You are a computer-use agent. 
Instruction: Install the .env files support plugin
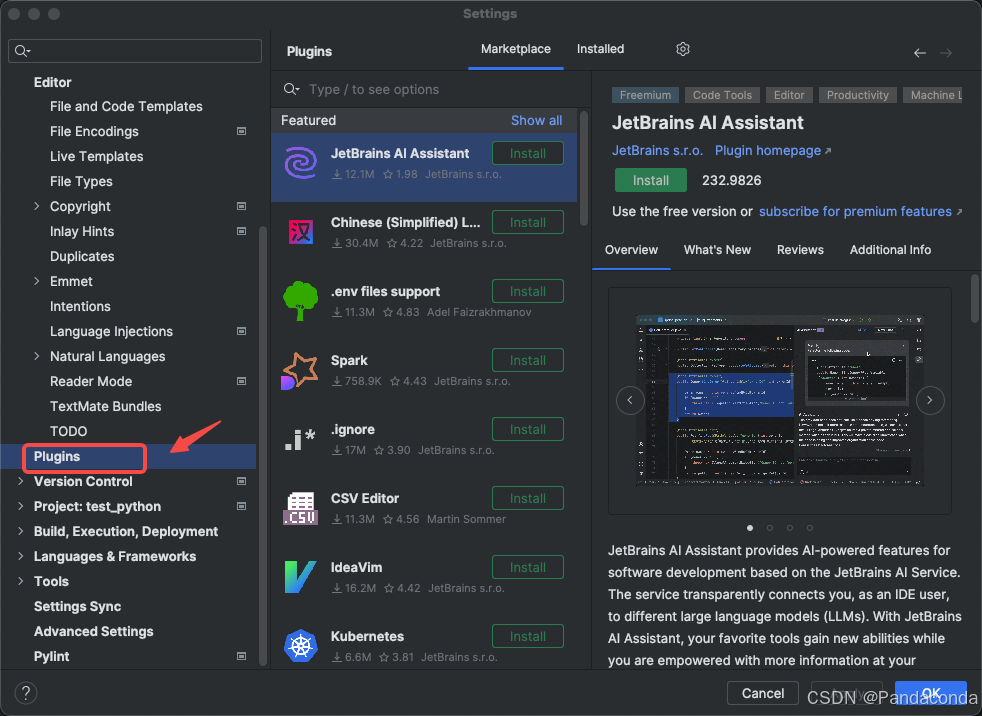[x=527, y=291]
